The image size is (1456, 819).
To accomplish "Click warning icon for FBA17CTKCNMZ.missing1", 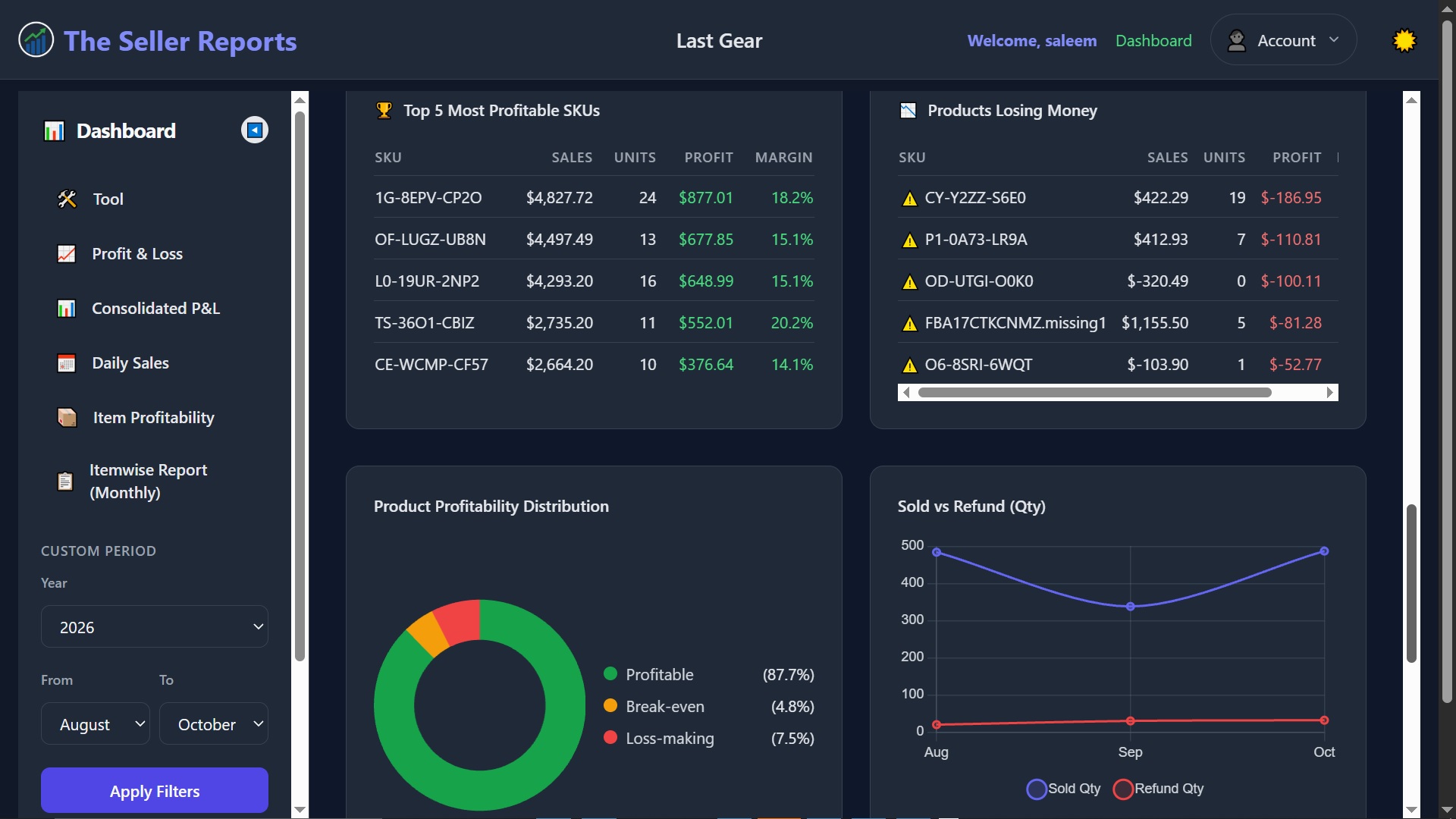I will pyautogui.click(x=910, y=324).
